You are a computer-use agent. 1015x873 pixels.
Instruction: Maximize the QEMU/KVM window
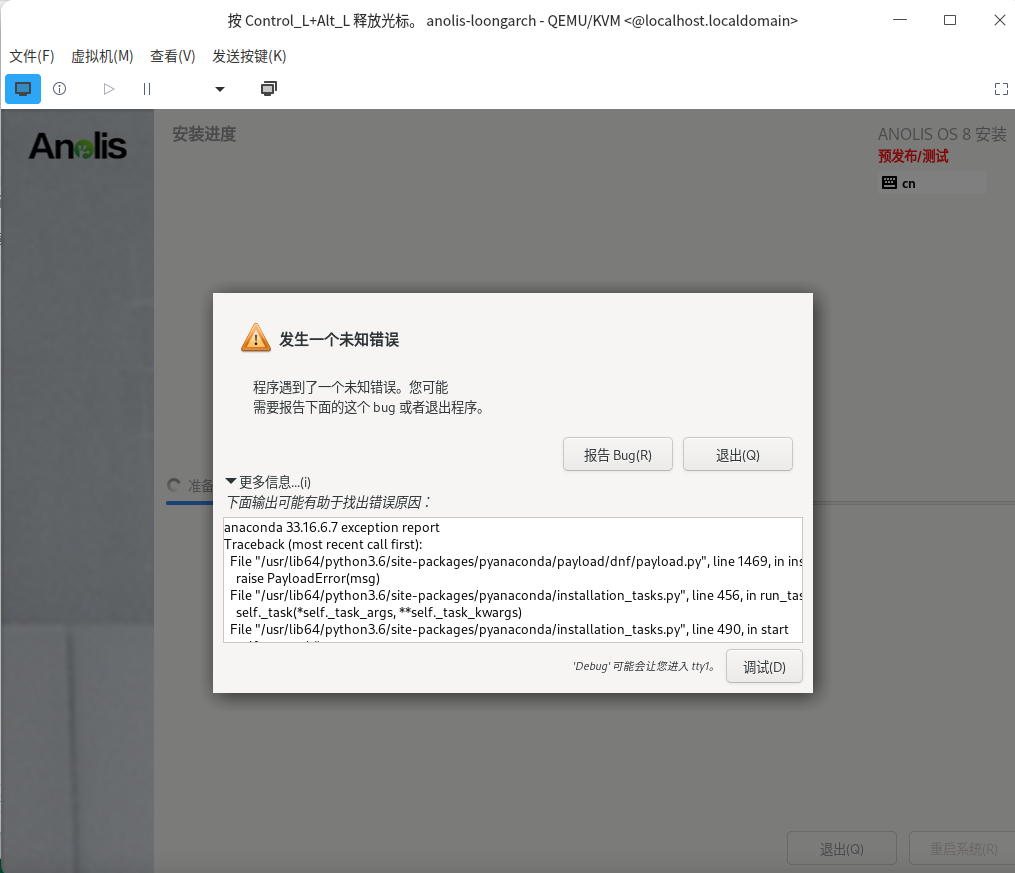tap(949, 20)
